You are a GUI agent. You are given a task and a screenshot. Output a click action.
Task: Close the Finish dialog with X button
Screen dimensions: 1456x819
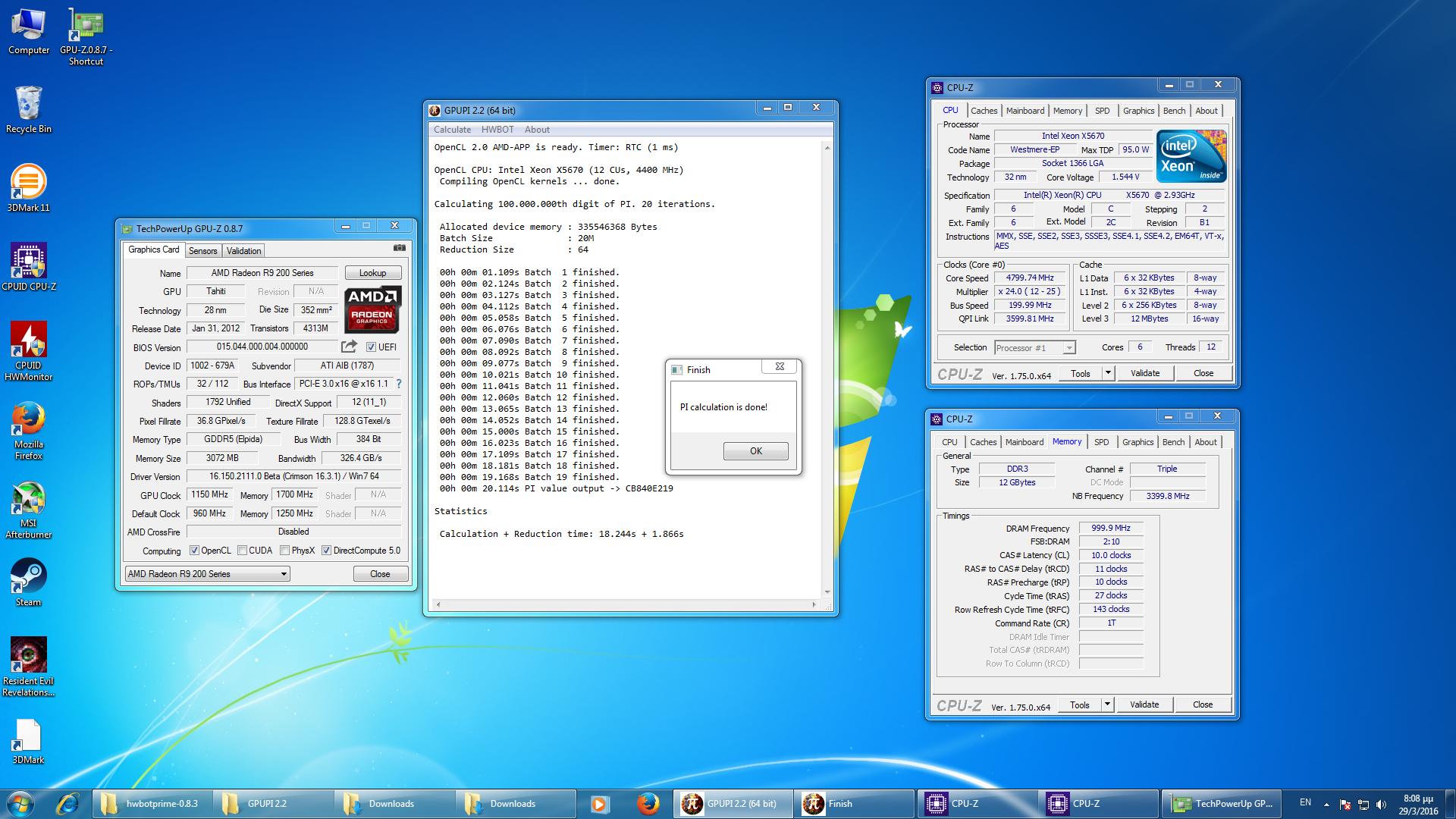point(780,367)
